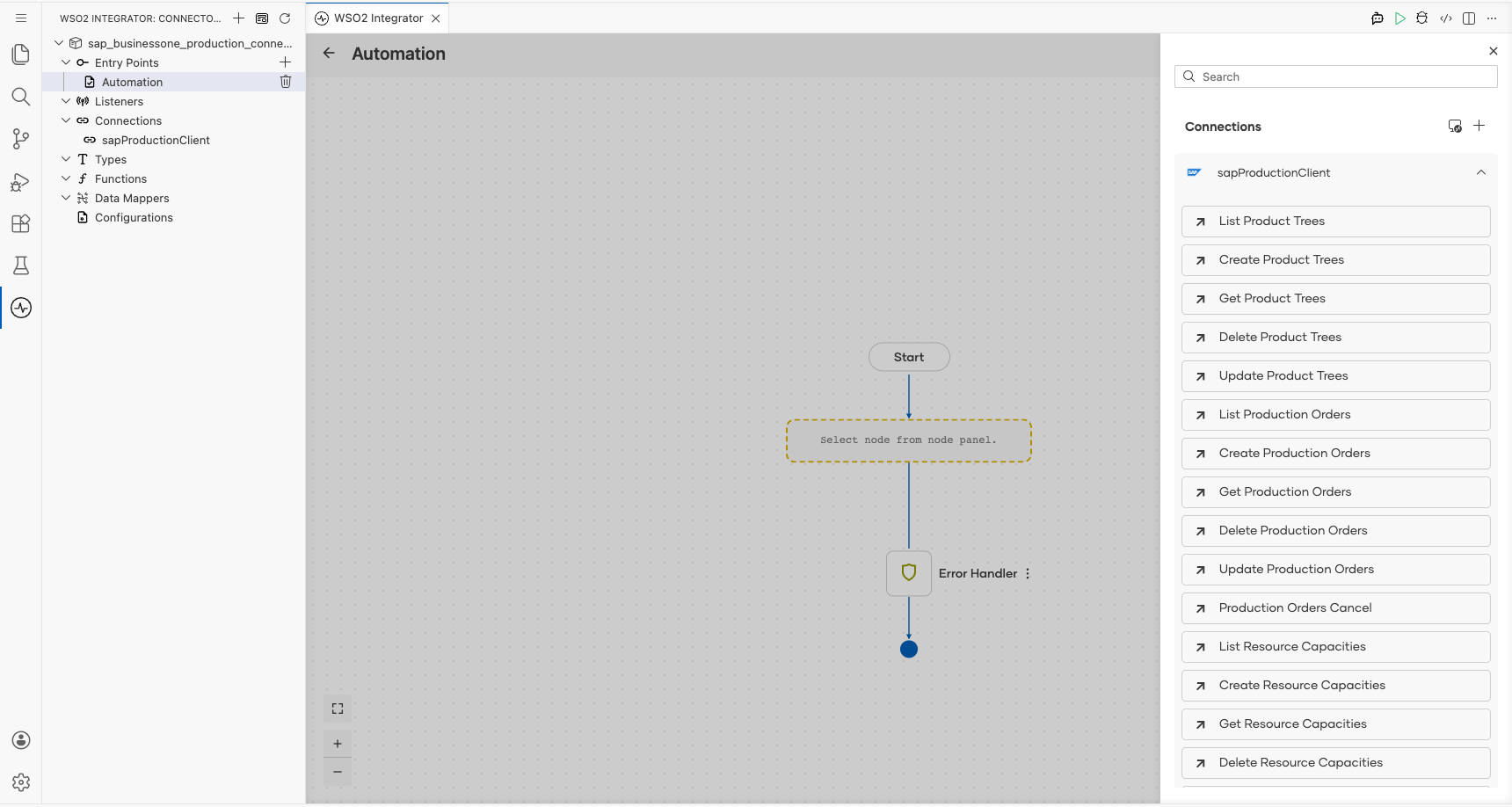Add a new entry point with plus
The width and height of the screenshot is (1512, 807).
[285, 62]
